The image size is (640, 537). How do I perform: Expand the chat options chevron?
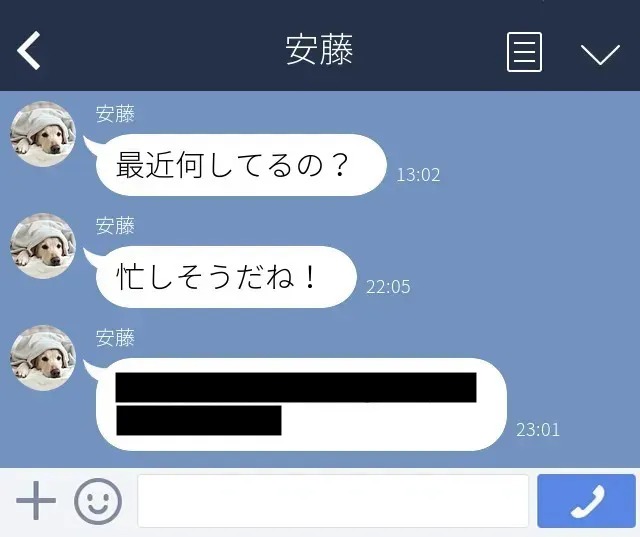[x=600, y=54]
